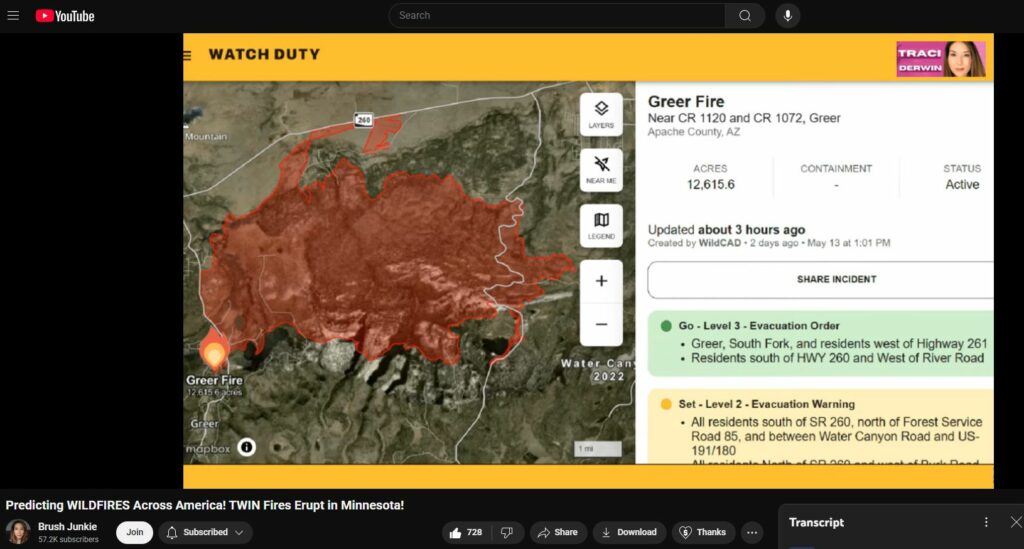Image resolution: width=1024 pixels, height=549 pixels.
Task: Open Transcript panel options menu
Action: pyautogui.click(x=986, y=522)
